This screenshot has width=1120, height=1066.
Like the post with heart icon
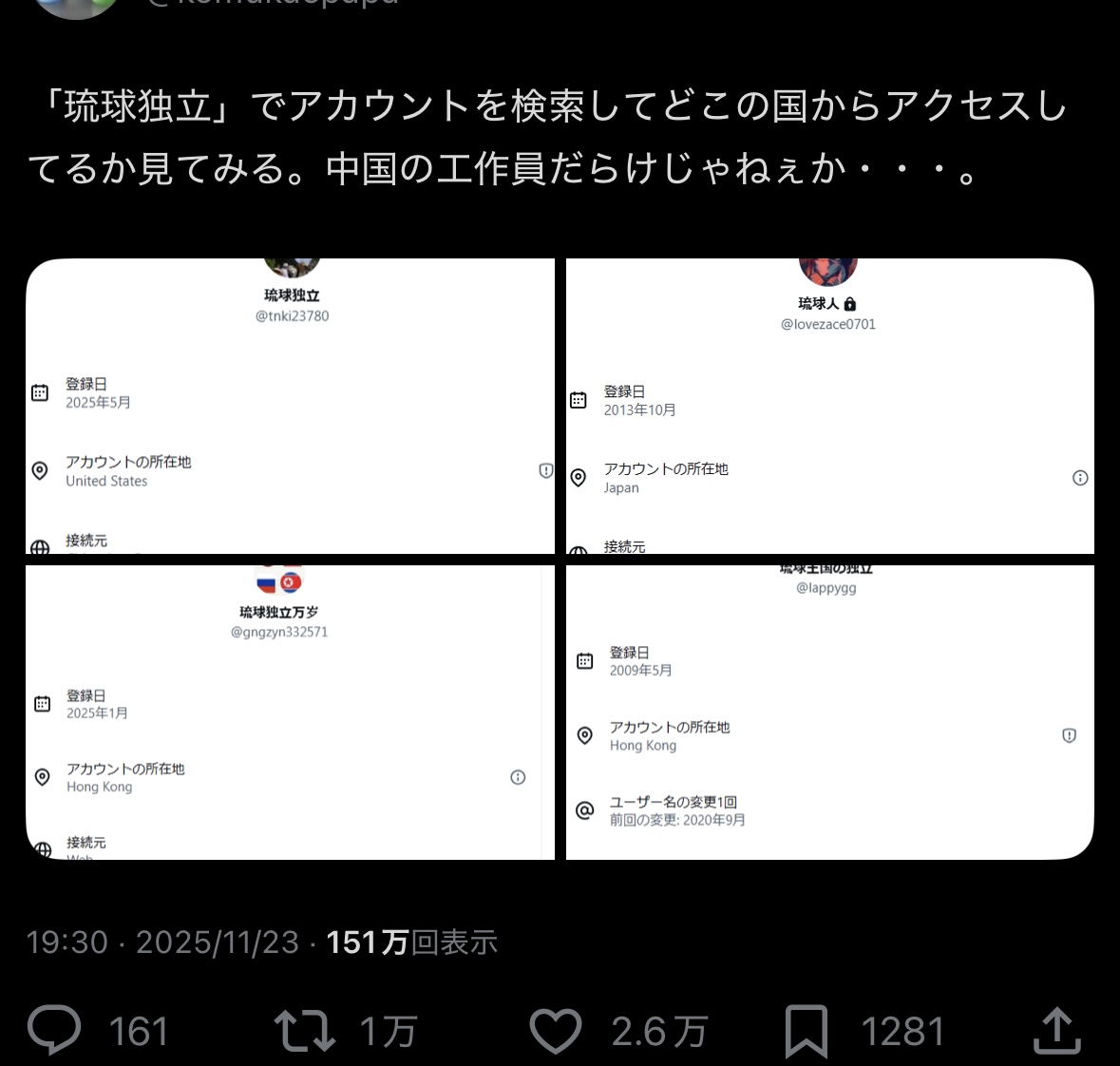[x=555, y=1031]
